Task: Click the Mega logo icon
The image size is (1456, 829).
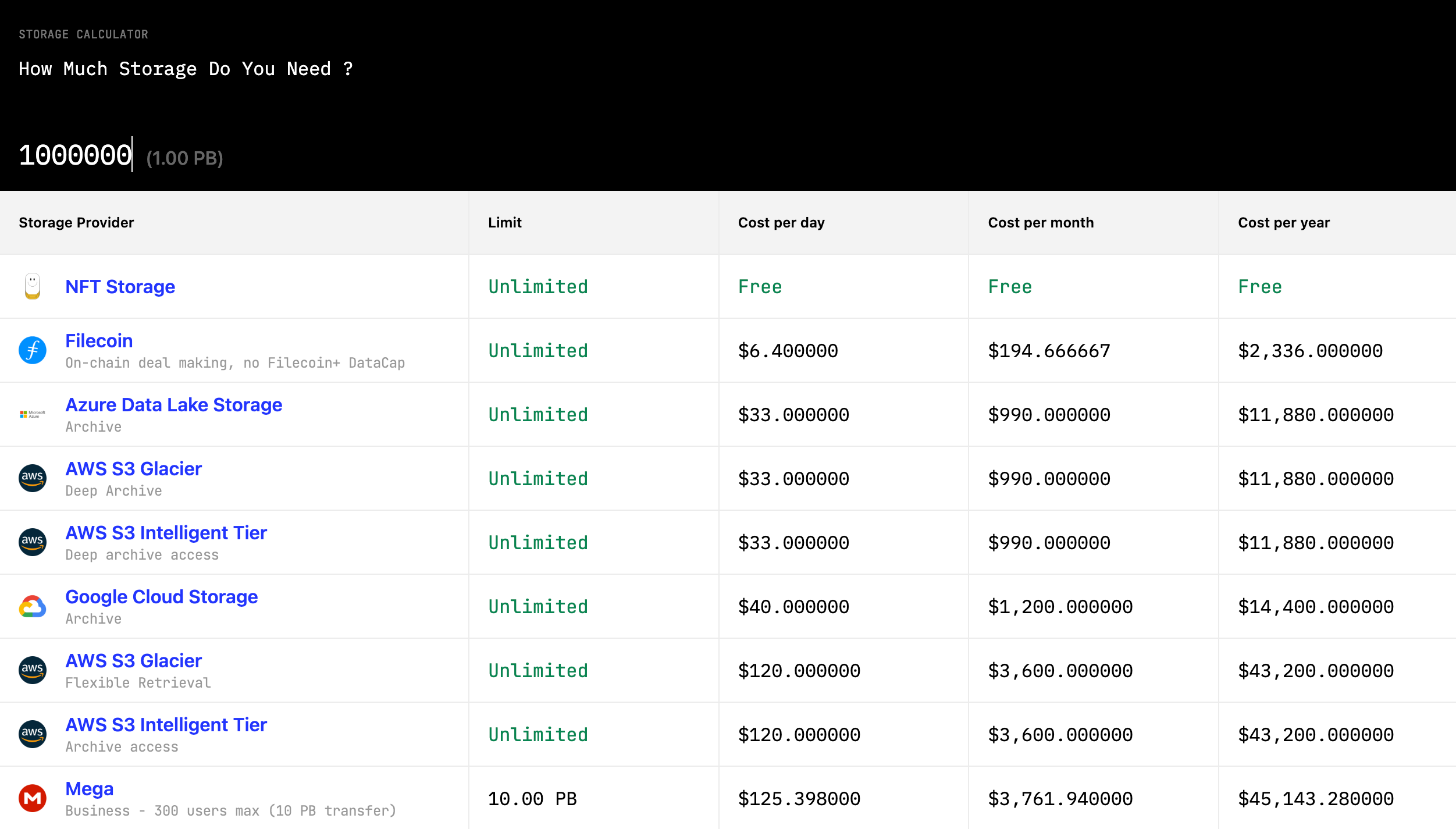Action: (33, 798)
